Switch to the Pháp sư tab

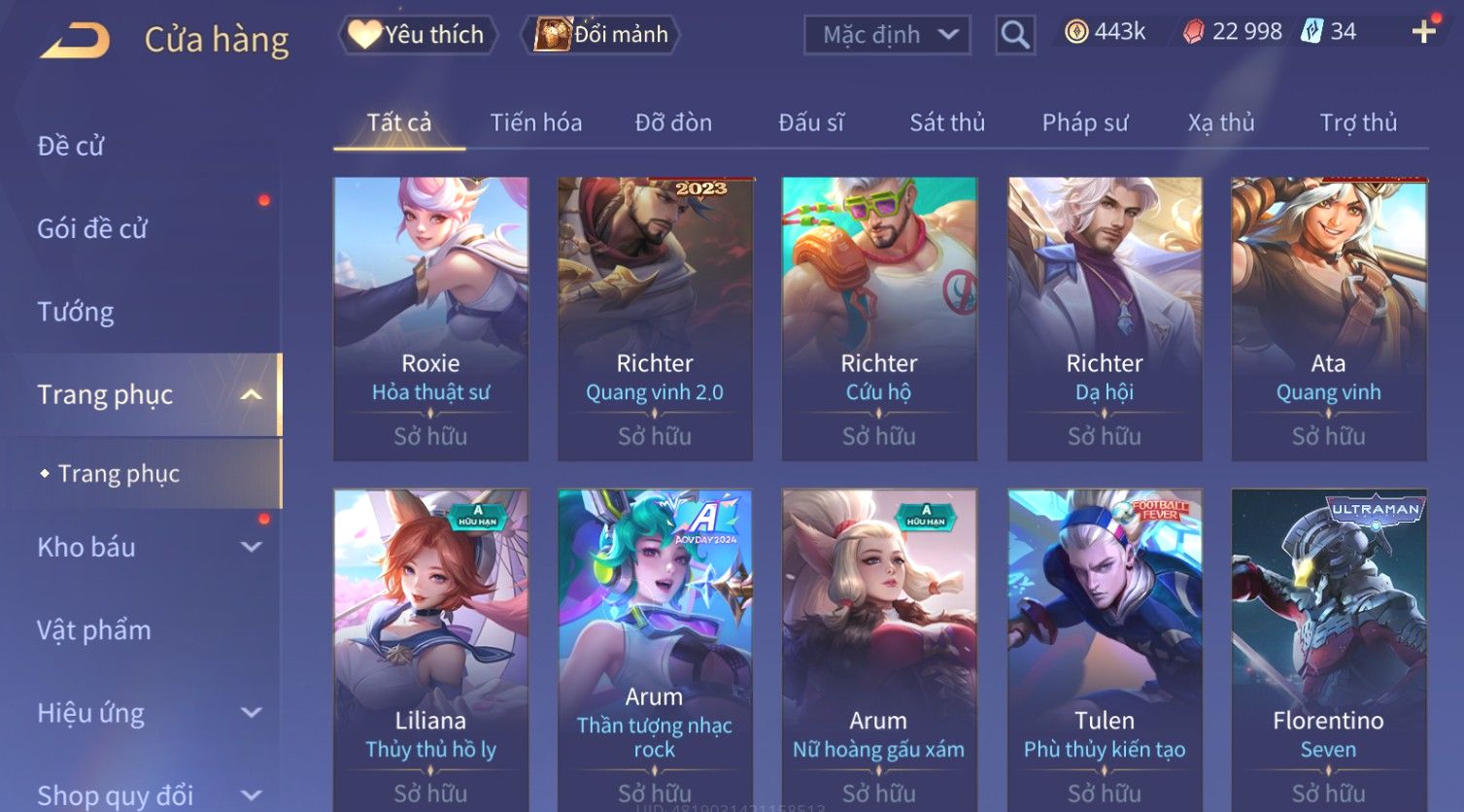pos(1085,122)
